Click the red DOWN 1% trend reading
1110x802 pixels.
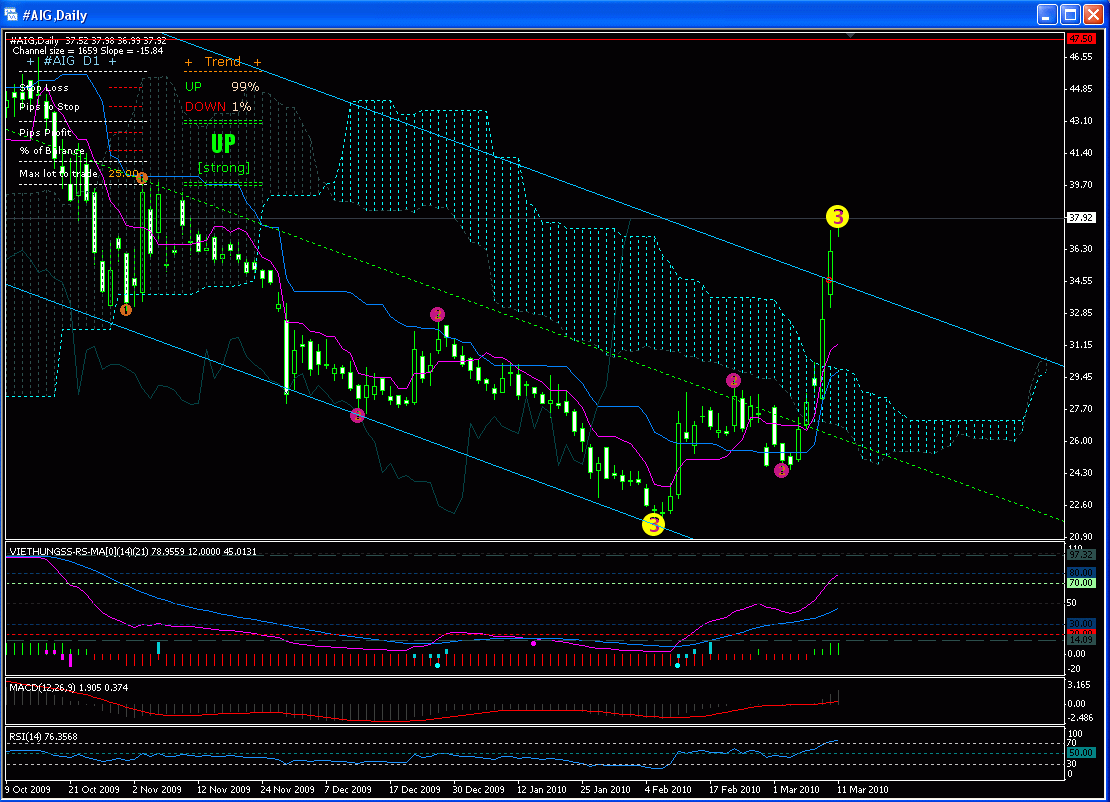[218, 107]
